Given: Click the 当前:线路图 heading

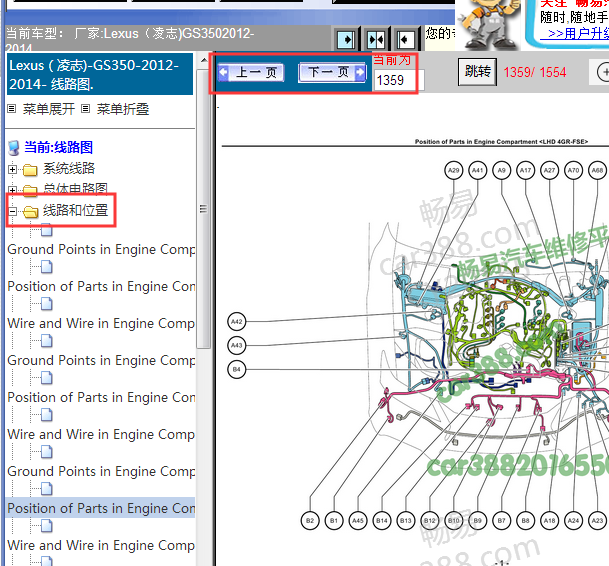Looking at the screenshot, I should coord(58,147).
